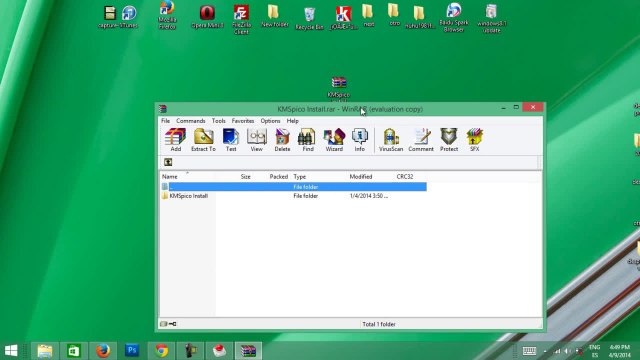The width and height of the screenshot is (640, 360).
Task: Open Firefox from the taskbar
Action: (103, 351)
